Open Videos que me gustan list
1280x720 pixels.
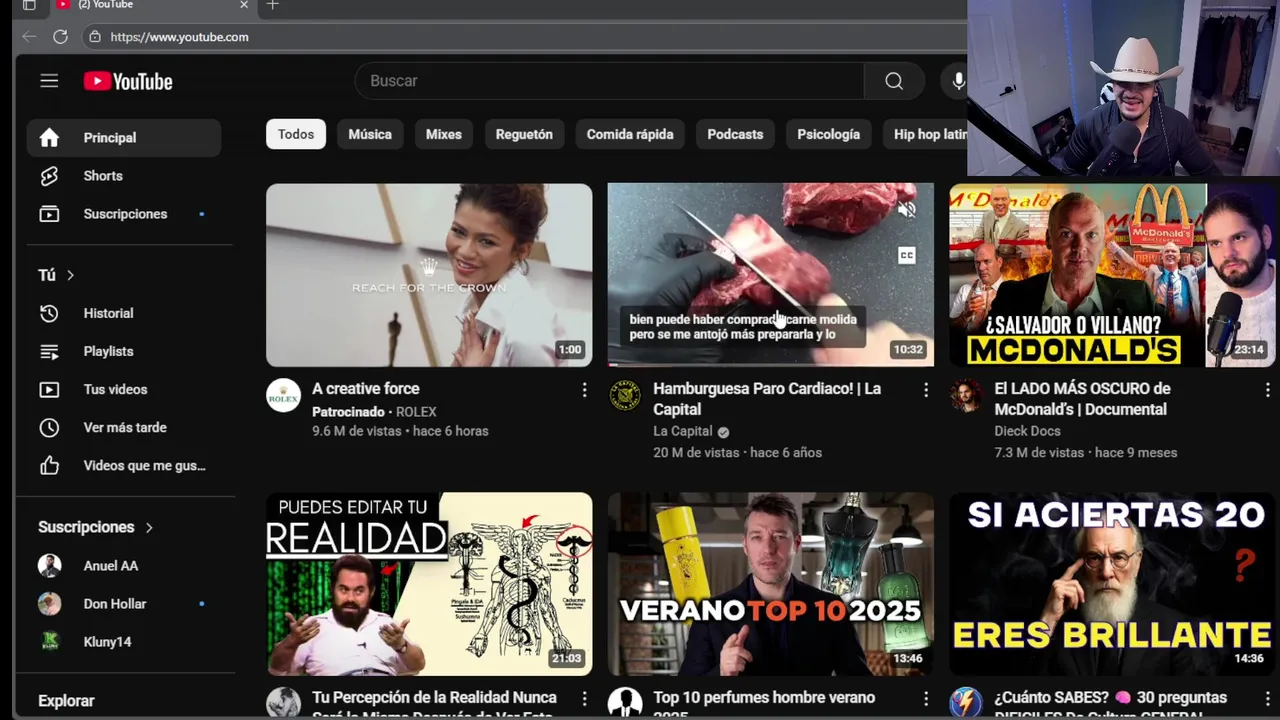tap(124, 465)
